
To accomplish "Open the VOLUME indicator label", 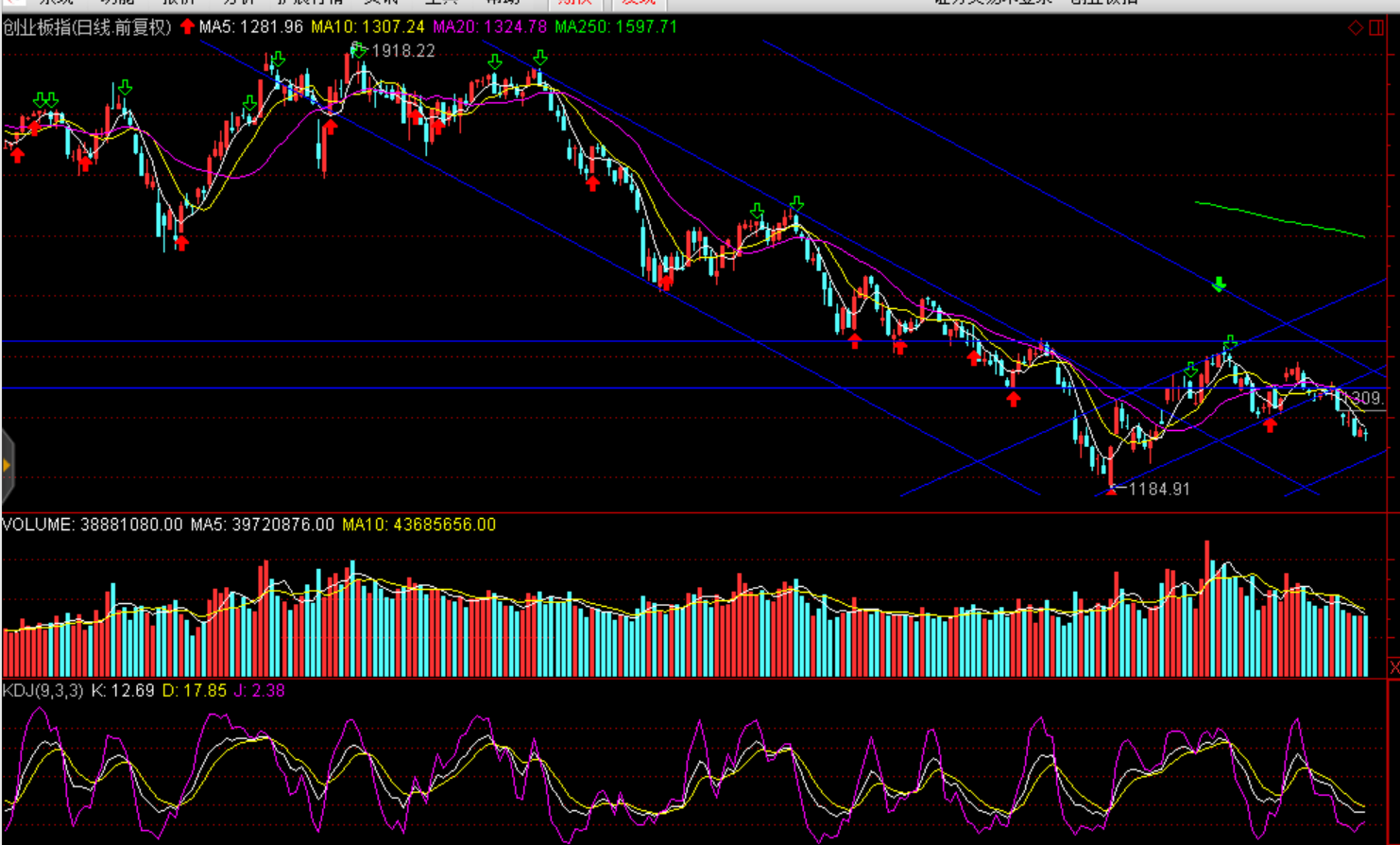I will tap(92, 525).
